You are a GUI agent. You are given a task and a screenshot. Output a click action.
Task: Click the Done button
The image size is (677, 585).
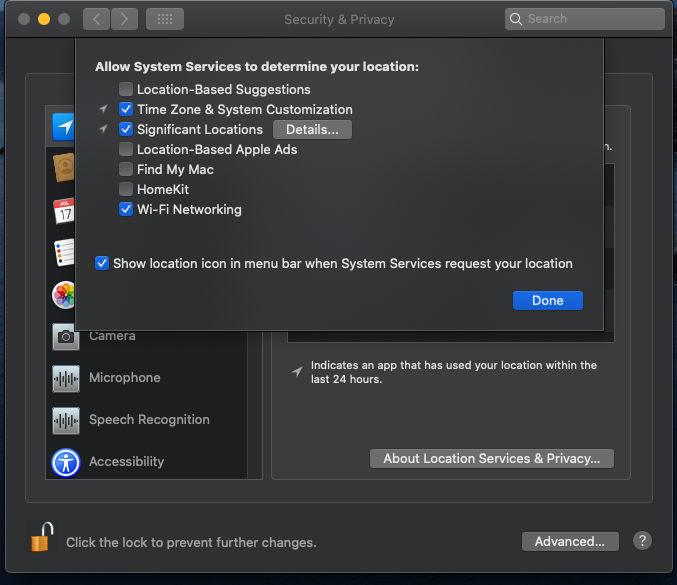547,300
